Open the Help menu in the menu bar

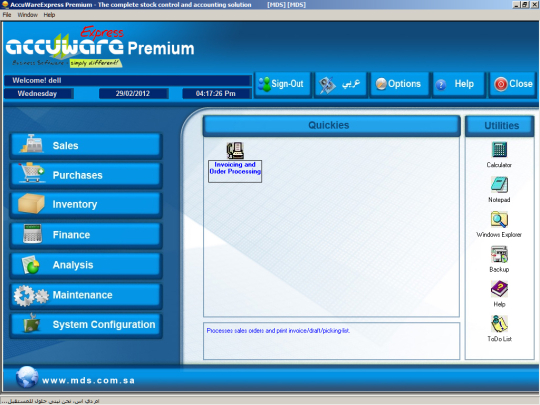coord(49,15)
